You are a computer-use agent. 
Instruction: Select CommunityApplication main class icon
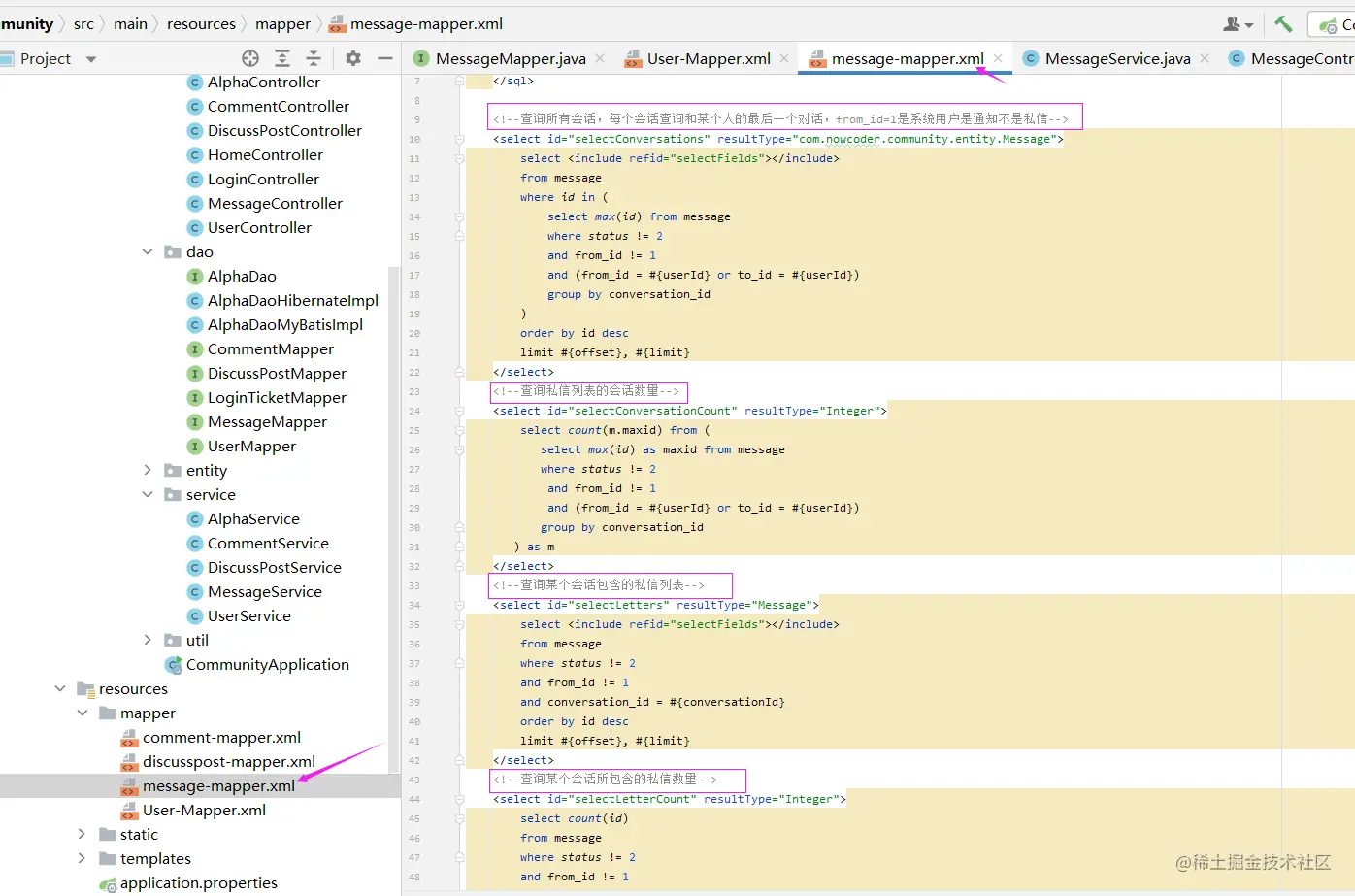174,665
